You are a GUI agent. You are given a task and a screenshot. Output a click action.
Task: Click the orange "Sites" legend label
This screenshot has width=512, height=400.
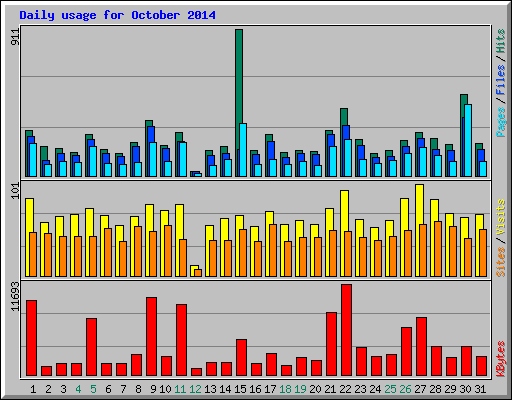pyautogui.click(x=501, y=262)
